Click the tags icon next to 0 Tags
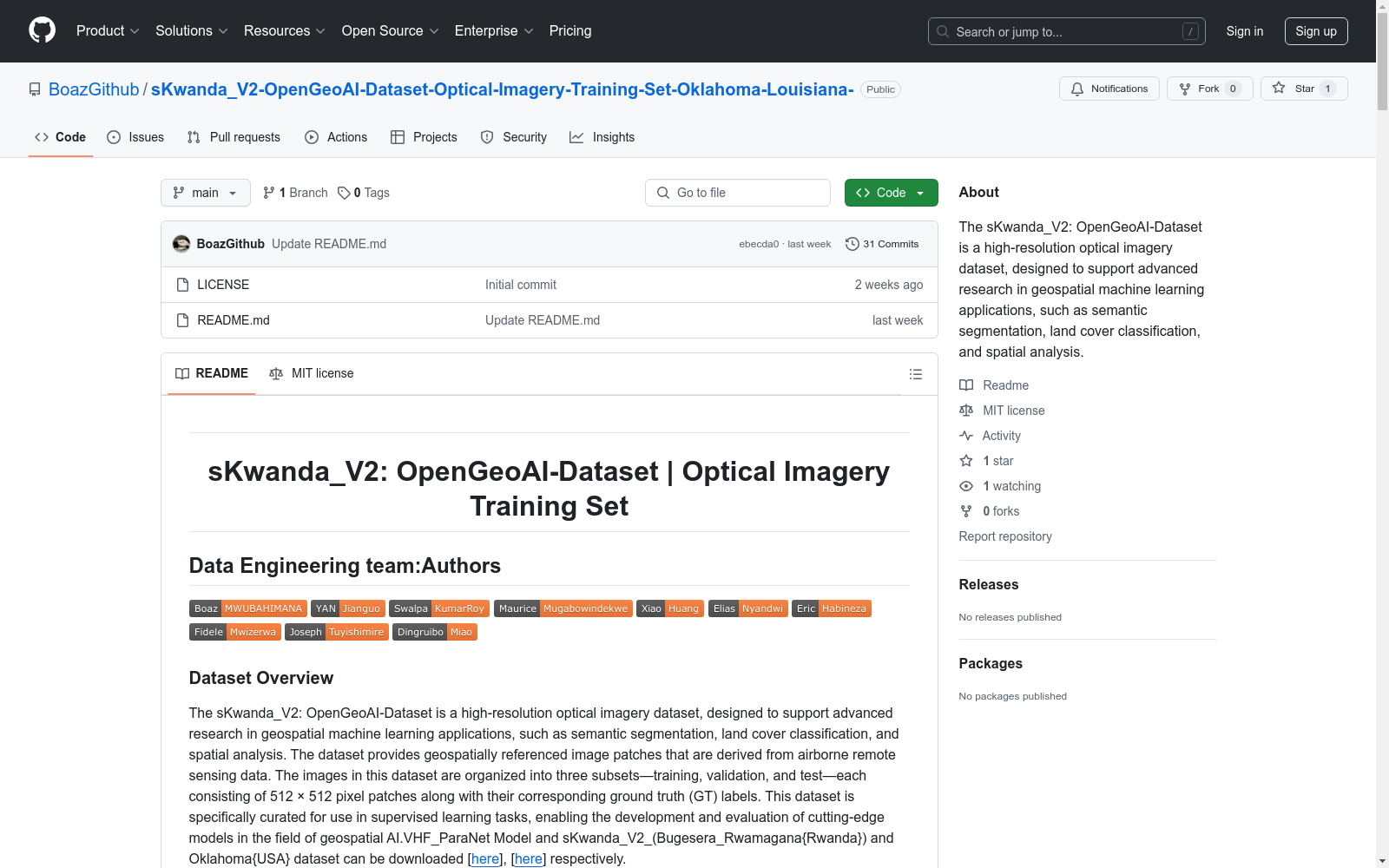Image resolution: width=1389 pixels, height=868 pixels. [344, 193]
